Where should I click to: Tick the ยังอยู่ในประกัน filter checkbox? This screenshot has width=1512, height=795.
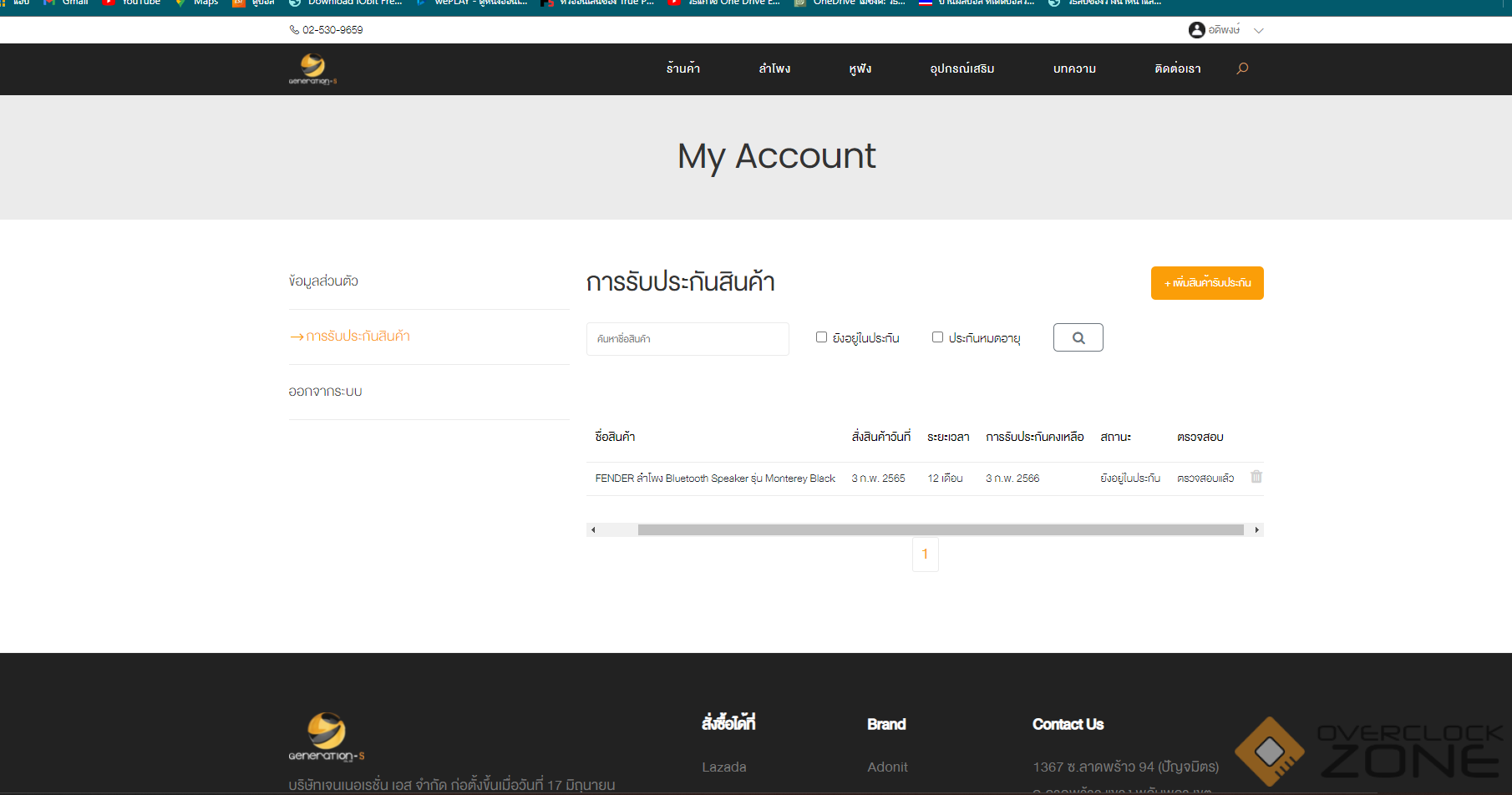tap(821, 337)
